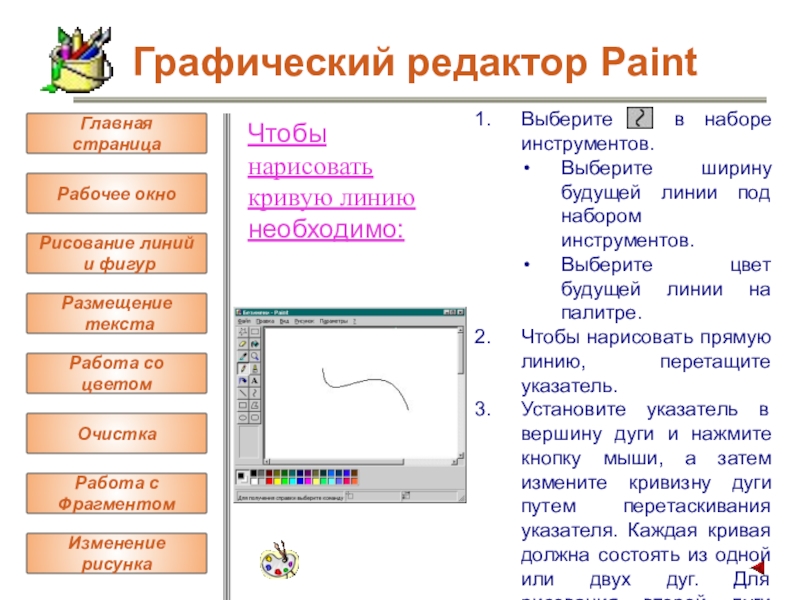
Task: Click the Paint canvas vertical scrollbar
Action: tap(460, 393)
